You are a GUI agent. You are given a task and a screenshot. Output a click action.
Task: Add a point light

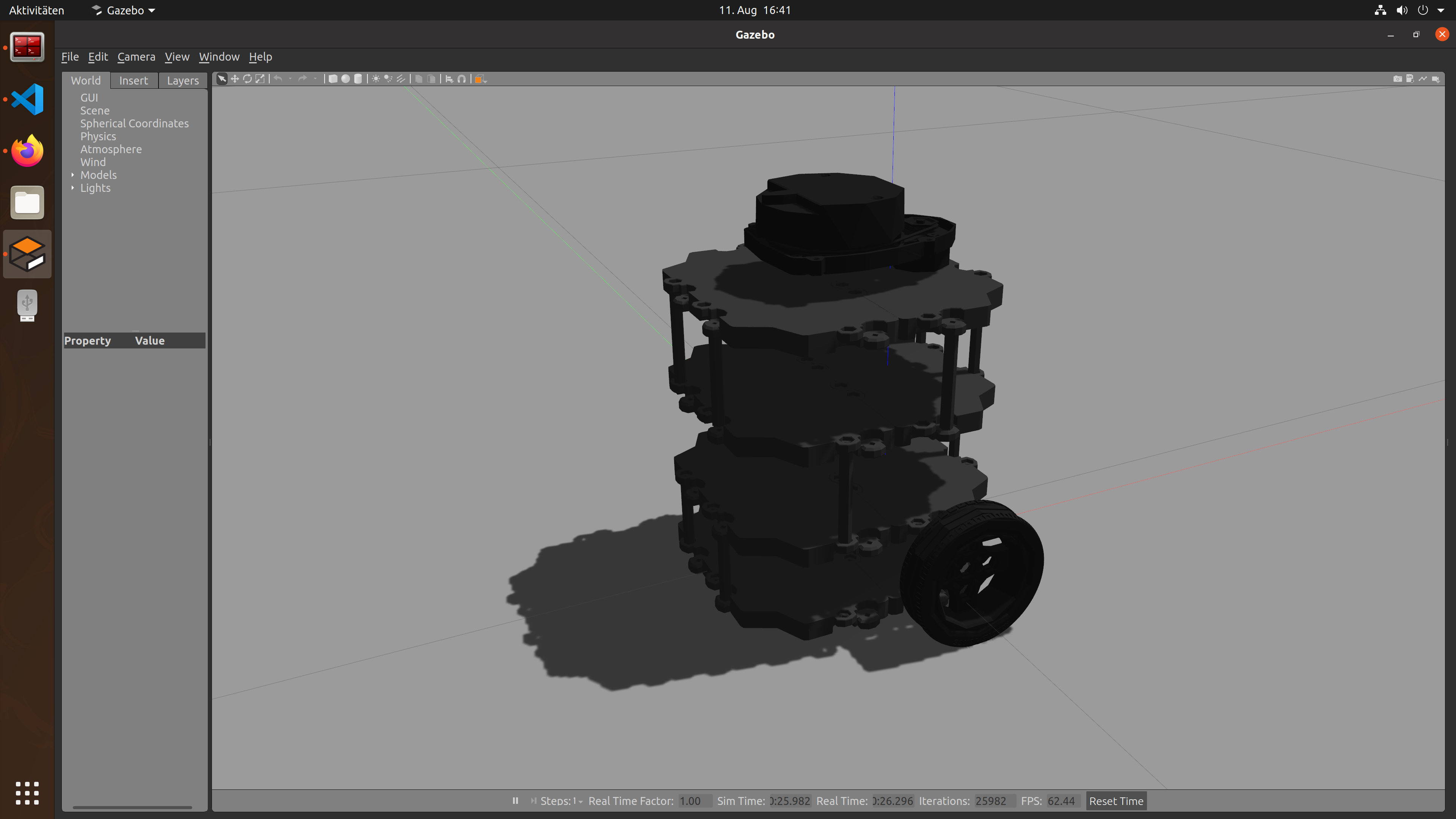tap(375, 79)
